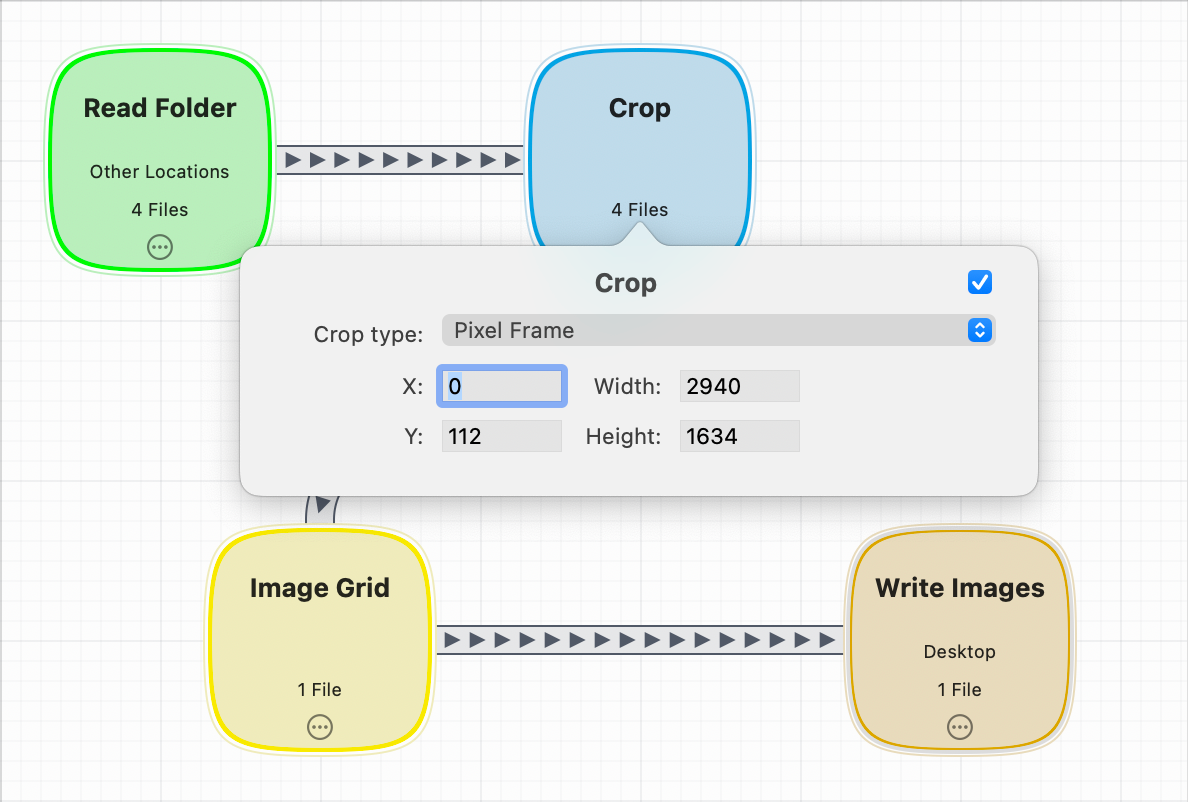Open the Write Images node's ellipsis options
Screen dimensions: 1188x802
pyautogui.click(x=959, y=727)
